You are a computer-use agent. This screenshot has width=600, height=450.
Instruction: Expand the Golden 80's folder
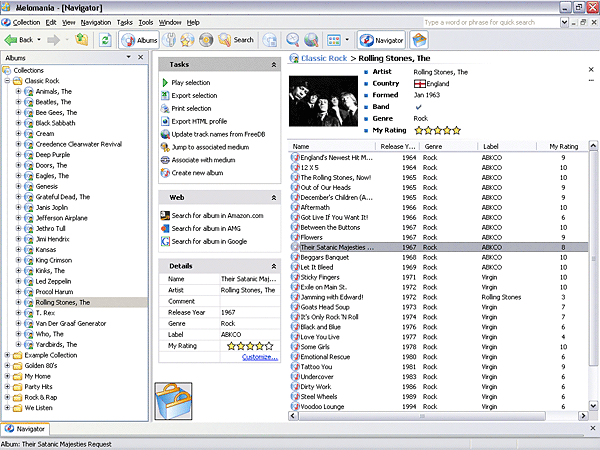click(x=7, y=365)
